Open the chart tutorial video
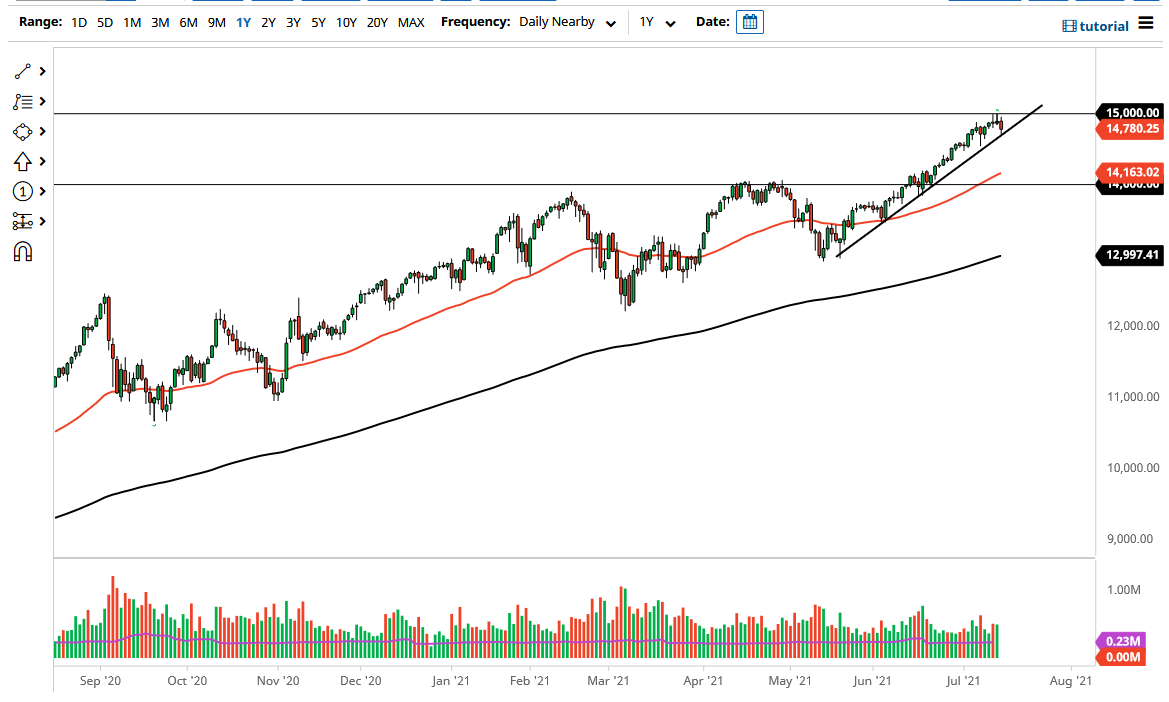1169x702 pixels. [1097, 26]
